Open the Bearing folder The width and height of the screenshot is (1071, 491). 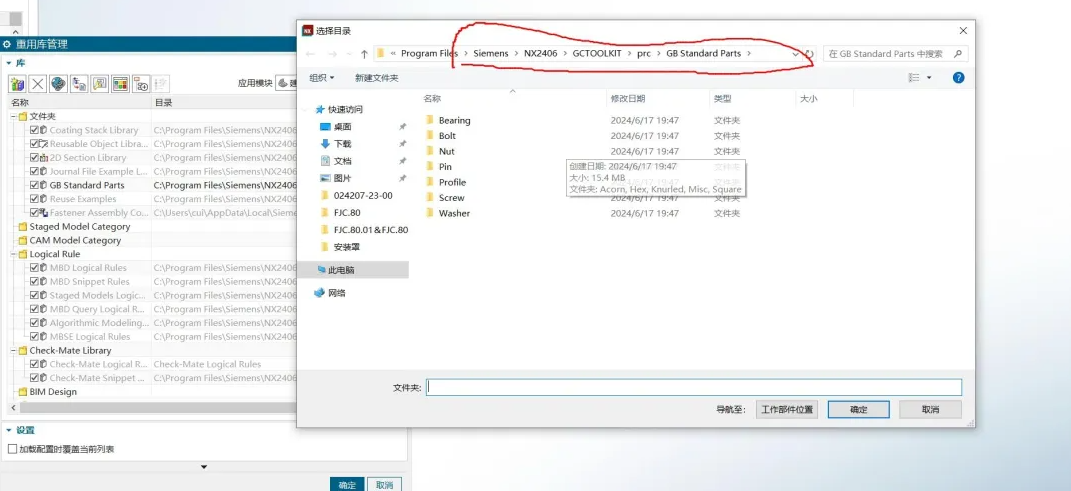[x=454, y=120]
